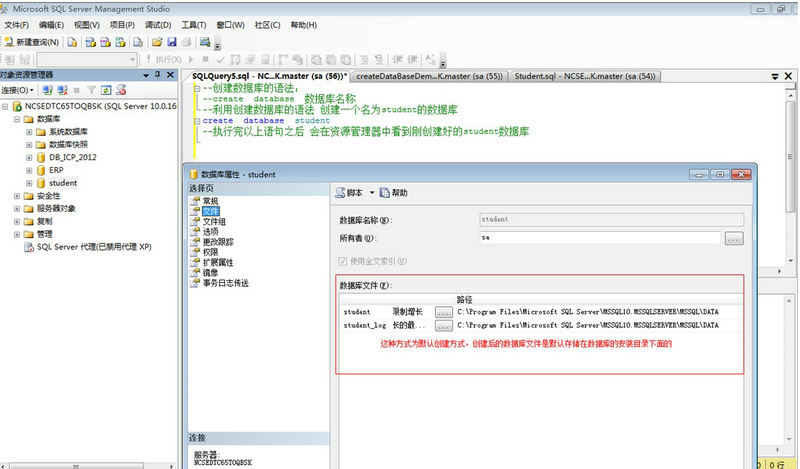Click the New Query (新建查询) button
This screenshot has width=800, height=469.
[x=32, y=42]
